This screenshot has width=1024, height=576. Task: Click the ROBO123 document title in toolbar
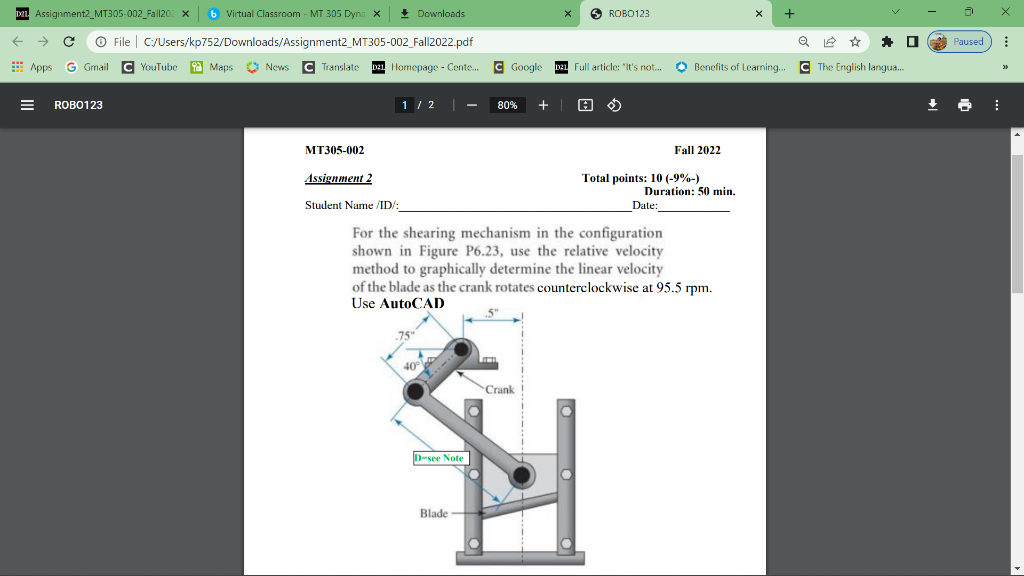point(78,105)
